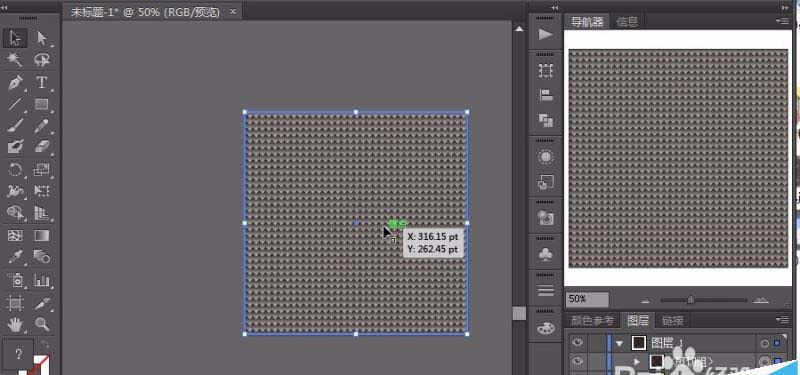Close the 未标题-1* document tab
This screenshot has height=375, width=800.
pos(233,11)
